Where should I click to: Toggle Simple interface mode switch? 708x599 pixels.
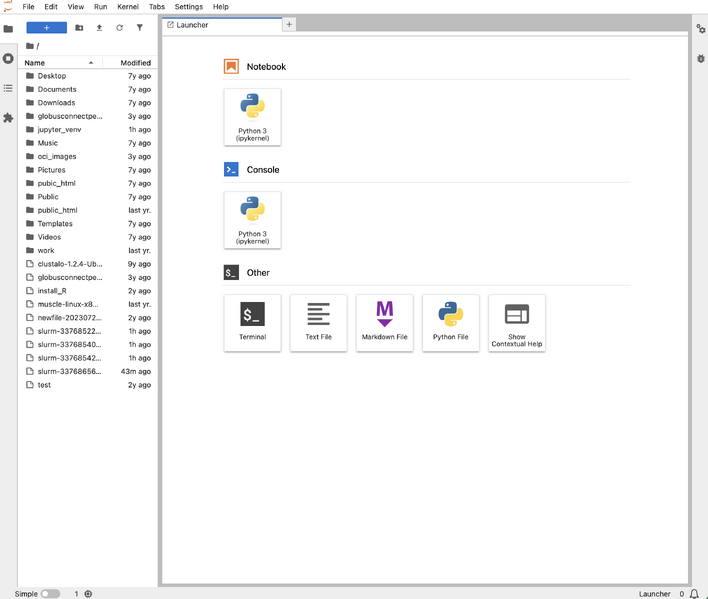coord(50,594)
